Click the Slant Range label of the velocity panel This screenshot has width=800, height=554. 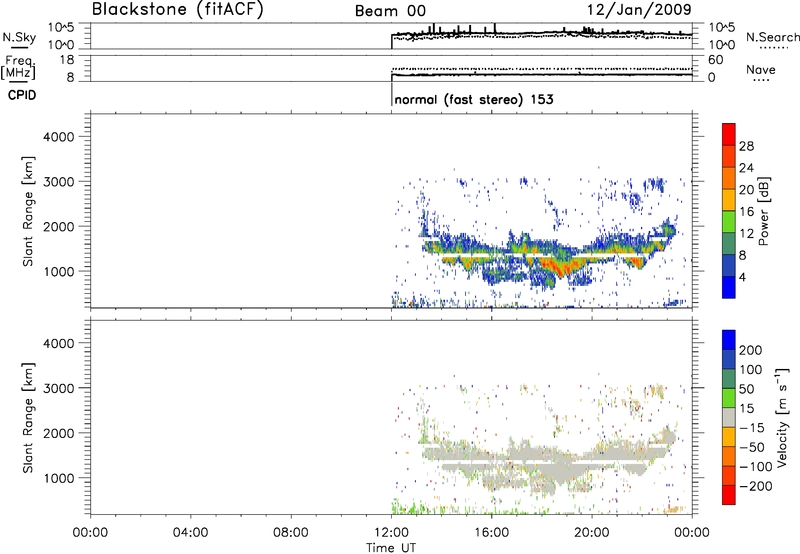28,418
